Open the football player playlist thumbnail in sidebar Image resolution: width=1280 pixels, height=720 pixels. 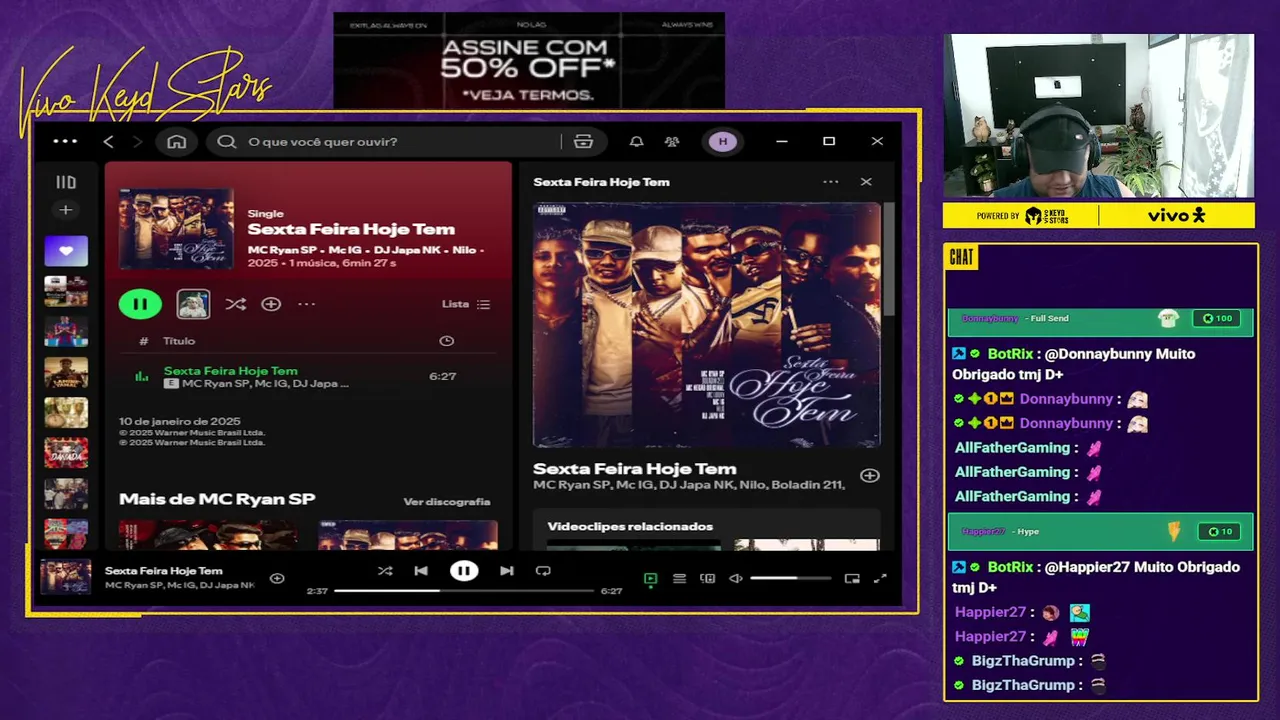click(x=66, y=331)
